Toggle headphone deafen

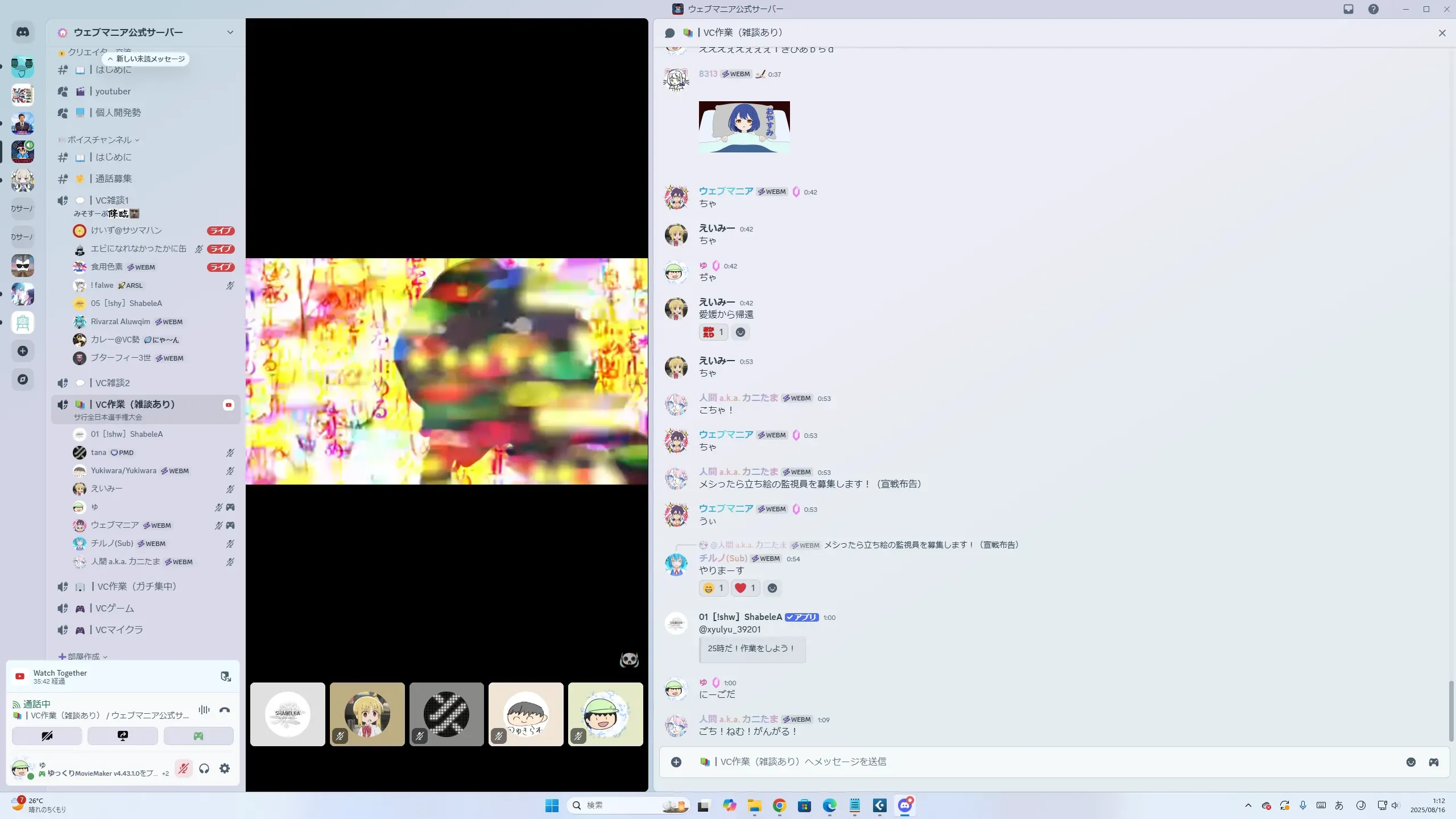204,769
